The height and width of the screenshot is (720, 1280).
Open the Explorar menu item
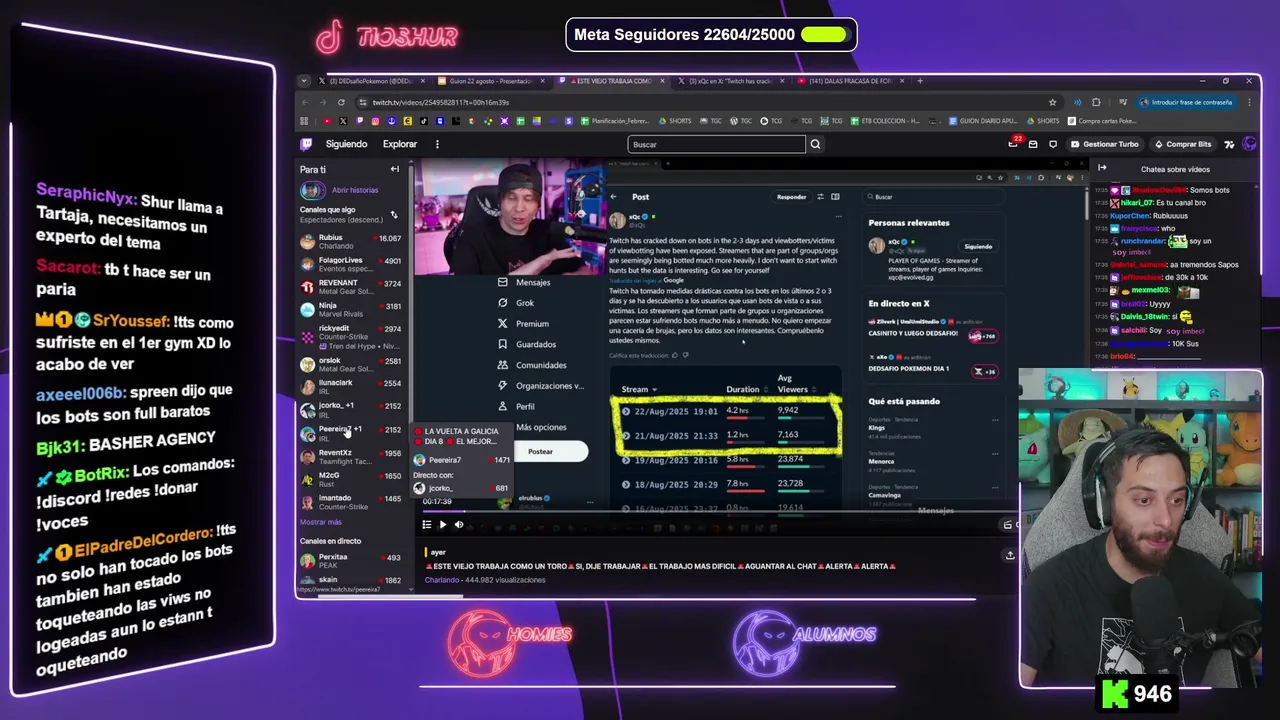(400, 144)
